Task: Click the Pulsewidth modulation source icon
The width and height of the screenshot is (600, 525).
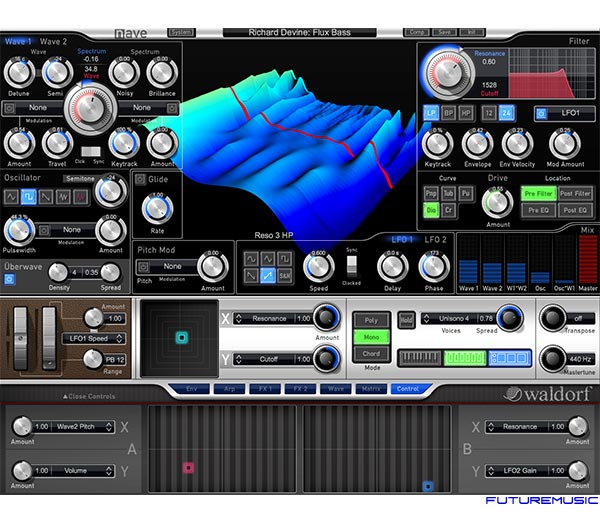Action: coord(44,230)
